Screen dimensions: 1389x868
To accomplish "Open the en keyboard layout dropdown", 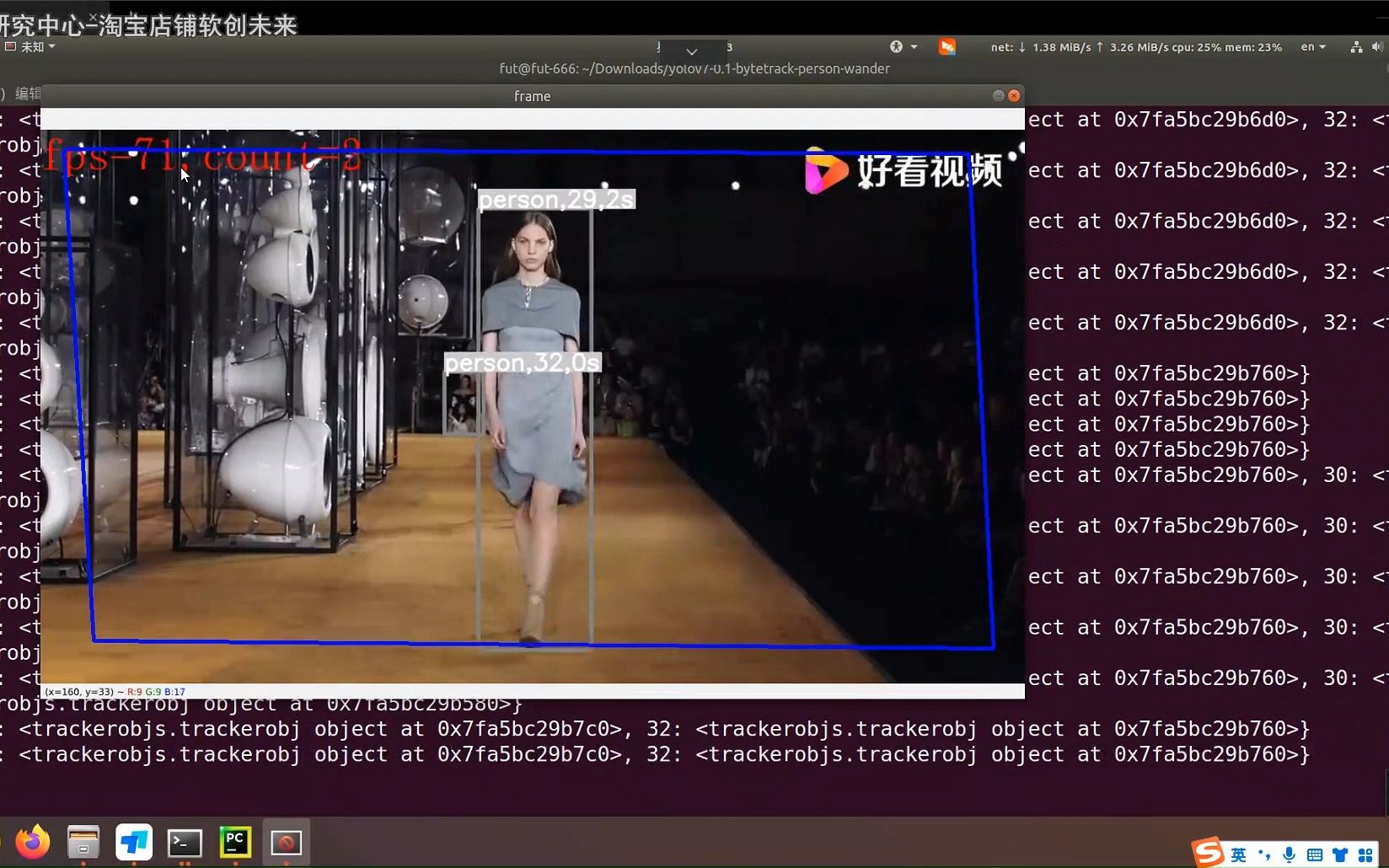I will point(1311,47).
